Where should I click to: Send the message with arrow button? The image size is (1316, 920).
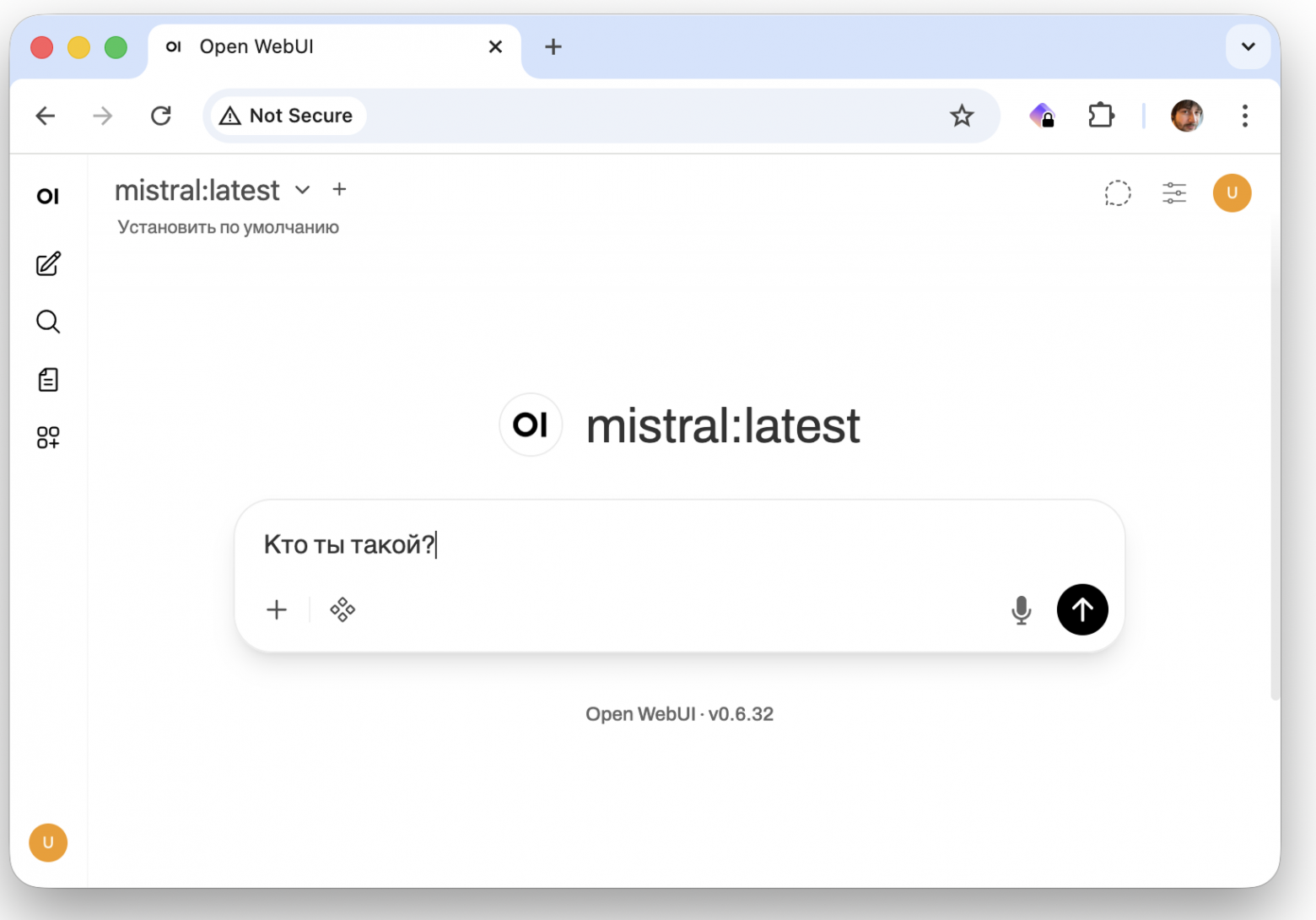[1082, 609]
